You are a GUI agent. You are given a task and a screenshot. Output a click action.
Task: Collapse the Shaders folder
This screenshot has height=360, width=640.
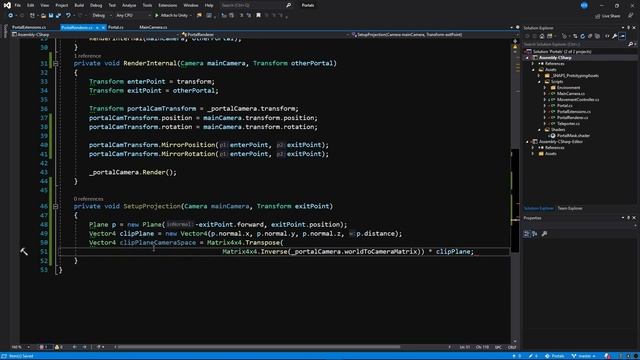point(539,130)
